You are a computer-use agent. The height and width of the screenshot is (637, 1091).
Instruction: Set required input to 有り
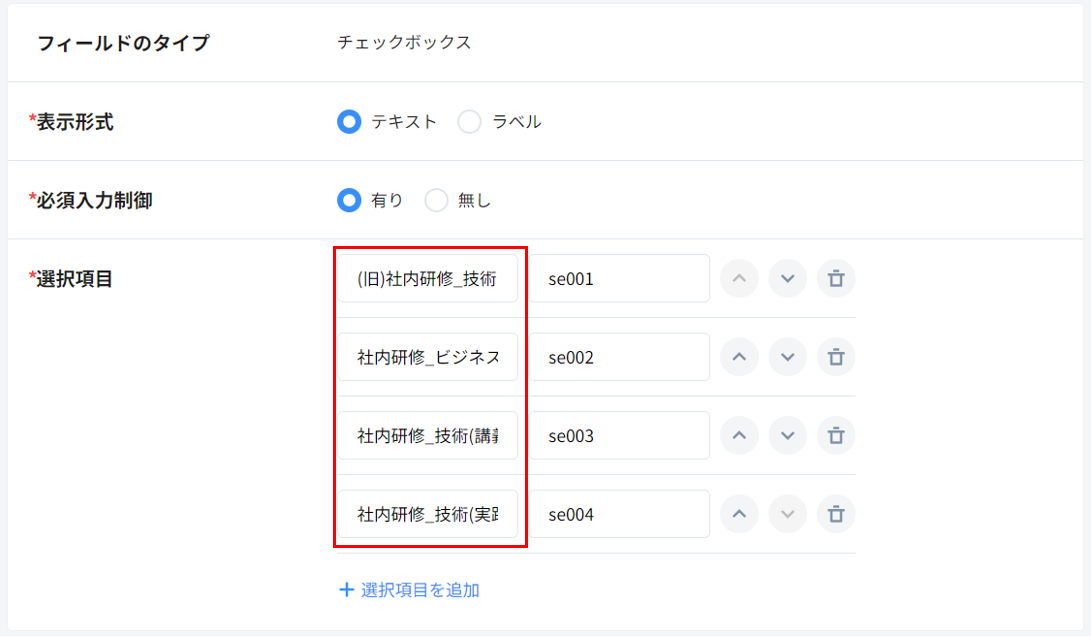tap(349, 200)
